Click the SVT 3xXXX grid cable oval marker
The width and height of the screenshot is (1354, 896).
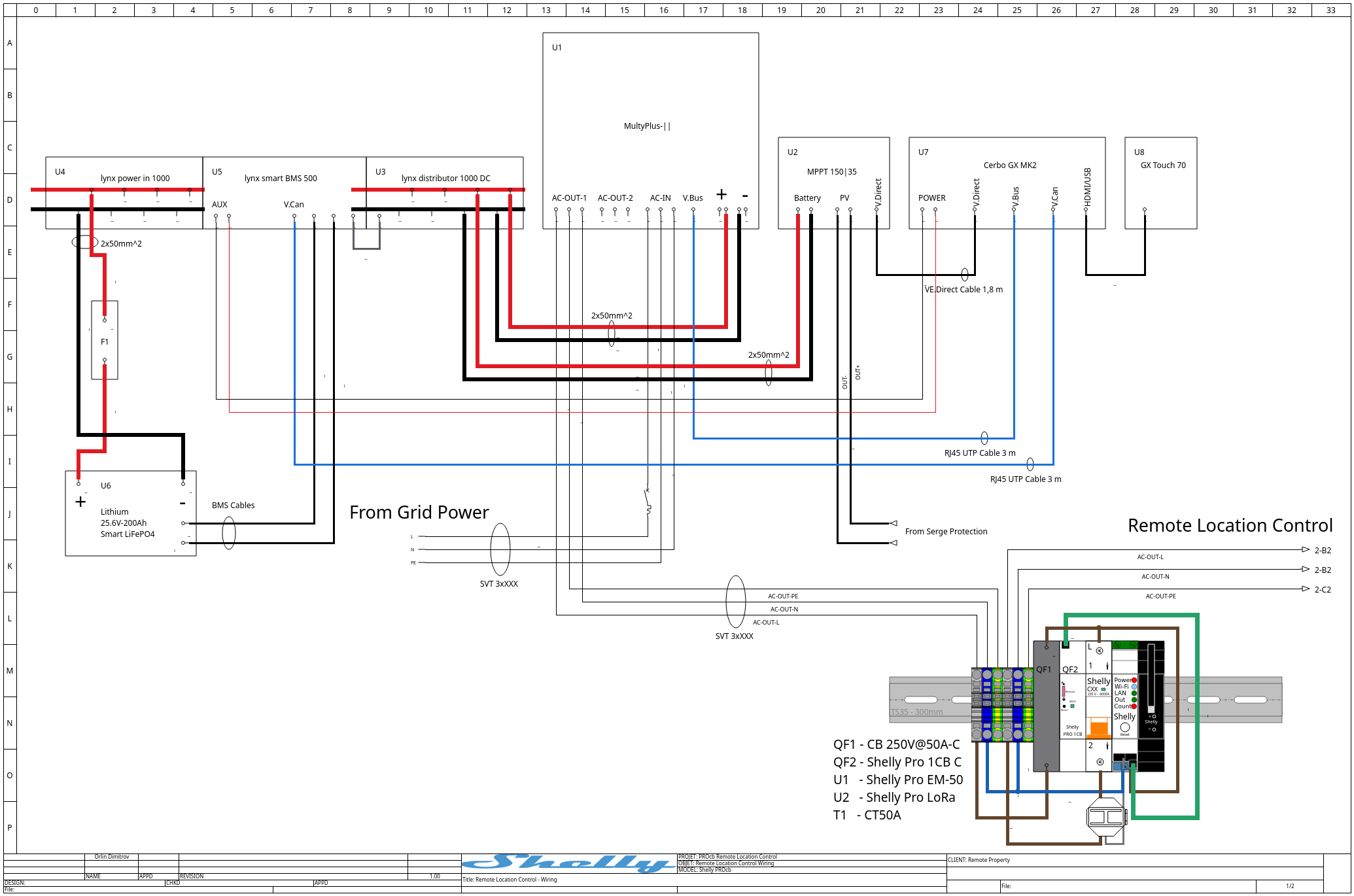(x=500, y=549)
